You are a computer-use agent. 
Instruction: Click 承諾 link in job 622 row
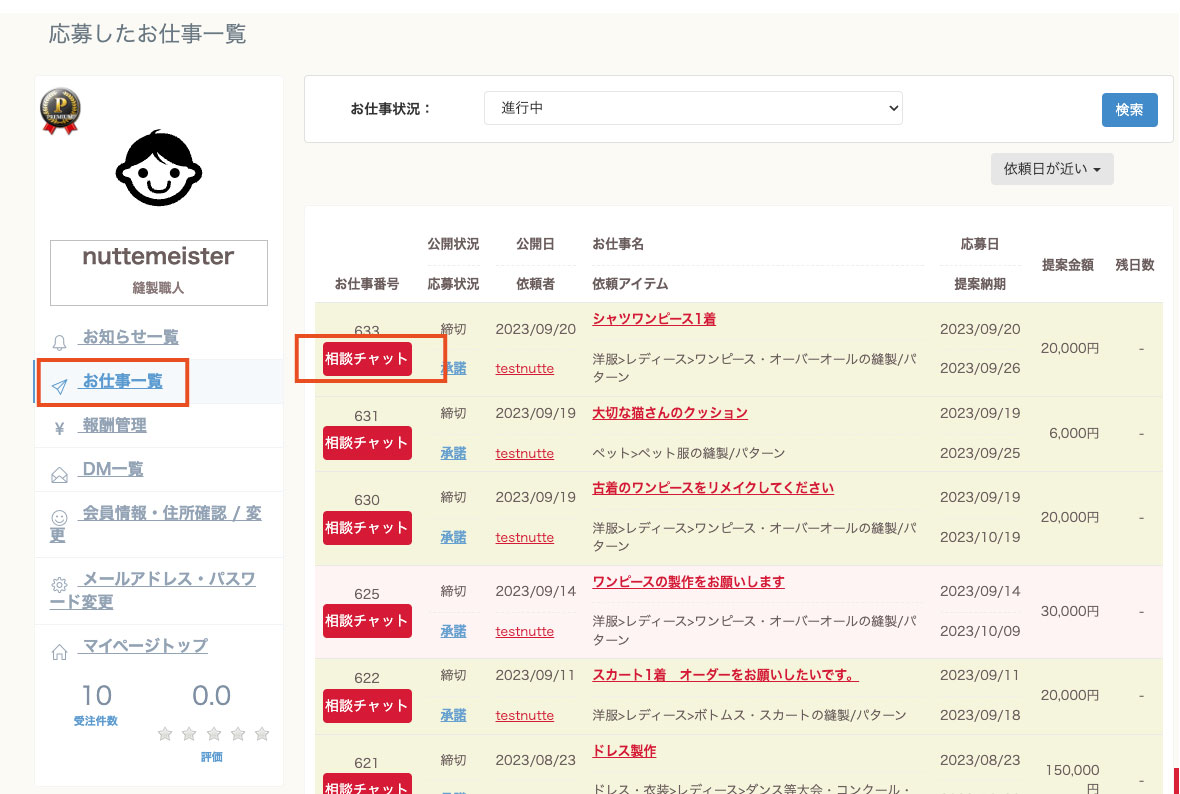tap(453, 716)
